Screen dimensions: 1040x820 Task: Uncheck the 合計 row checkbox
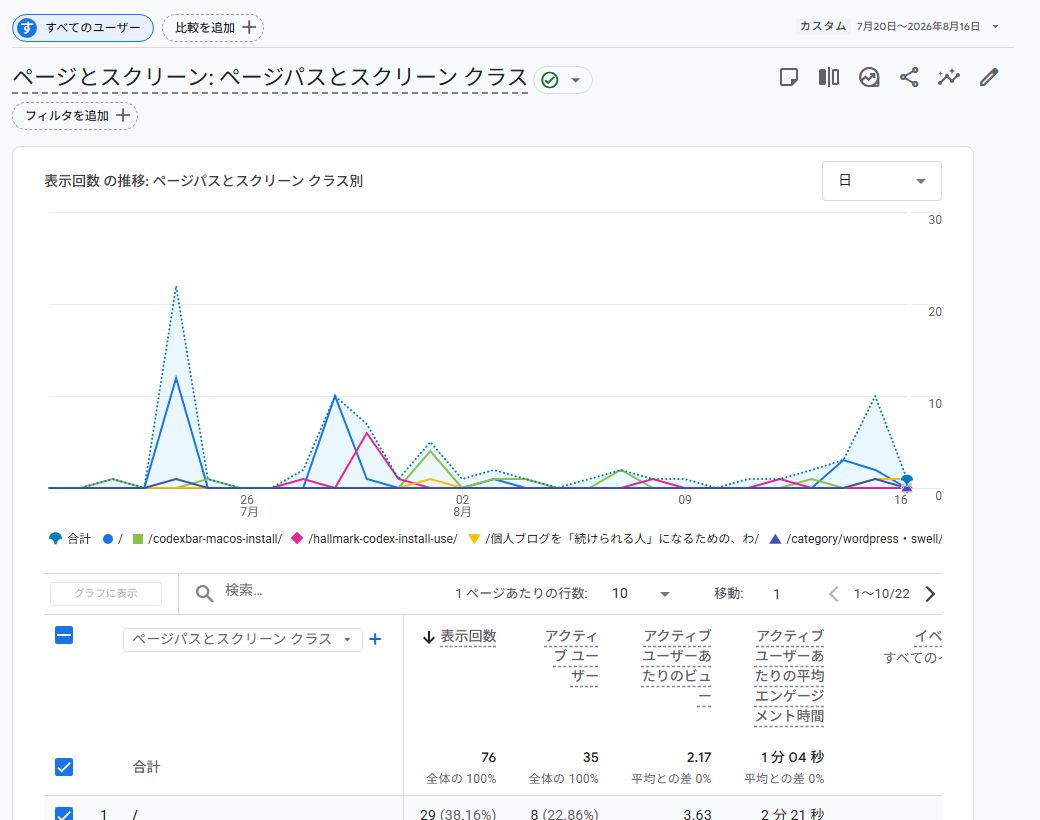pos(64,767)
